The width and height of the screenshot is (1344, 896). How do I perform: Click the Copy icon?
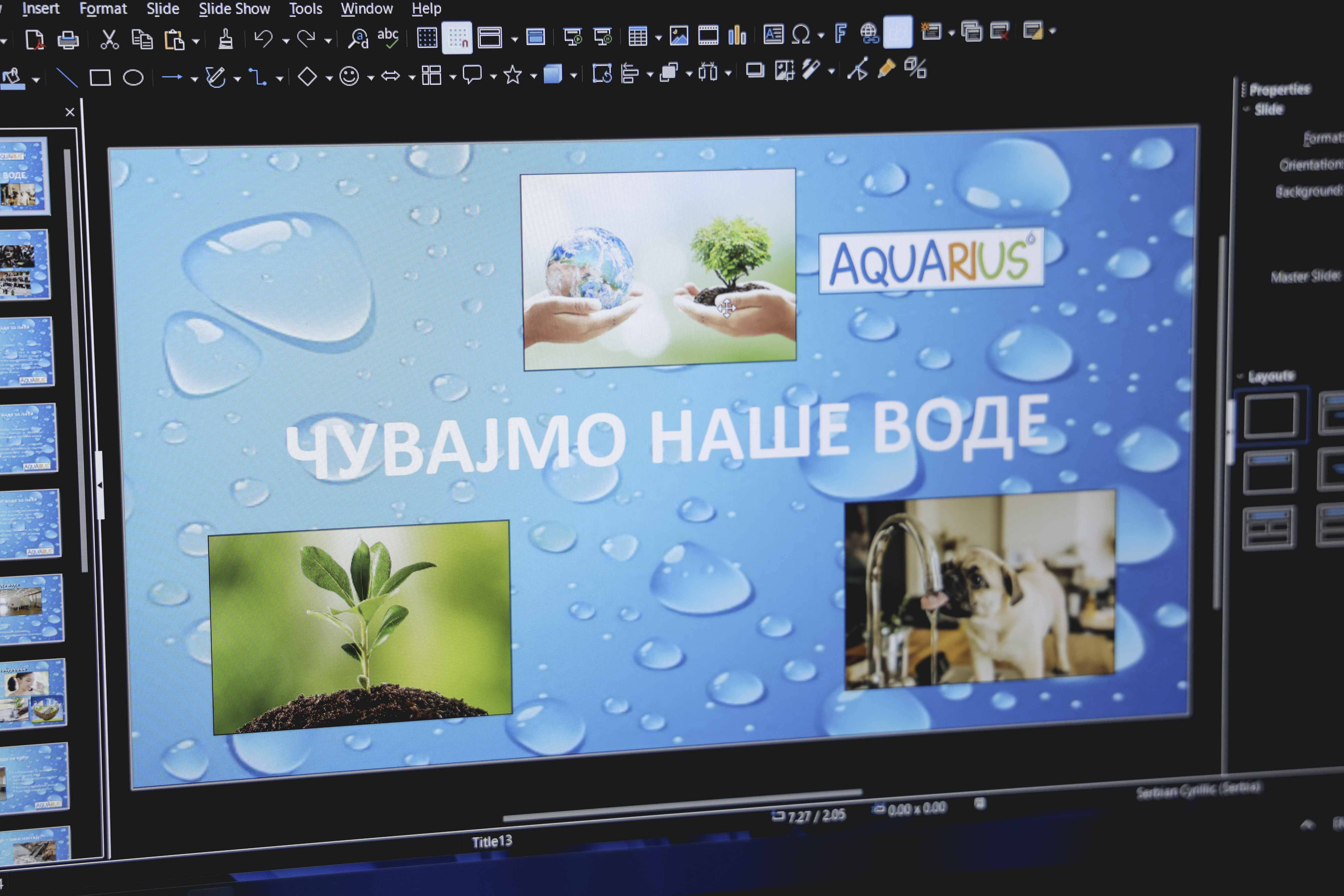[142, 40]
